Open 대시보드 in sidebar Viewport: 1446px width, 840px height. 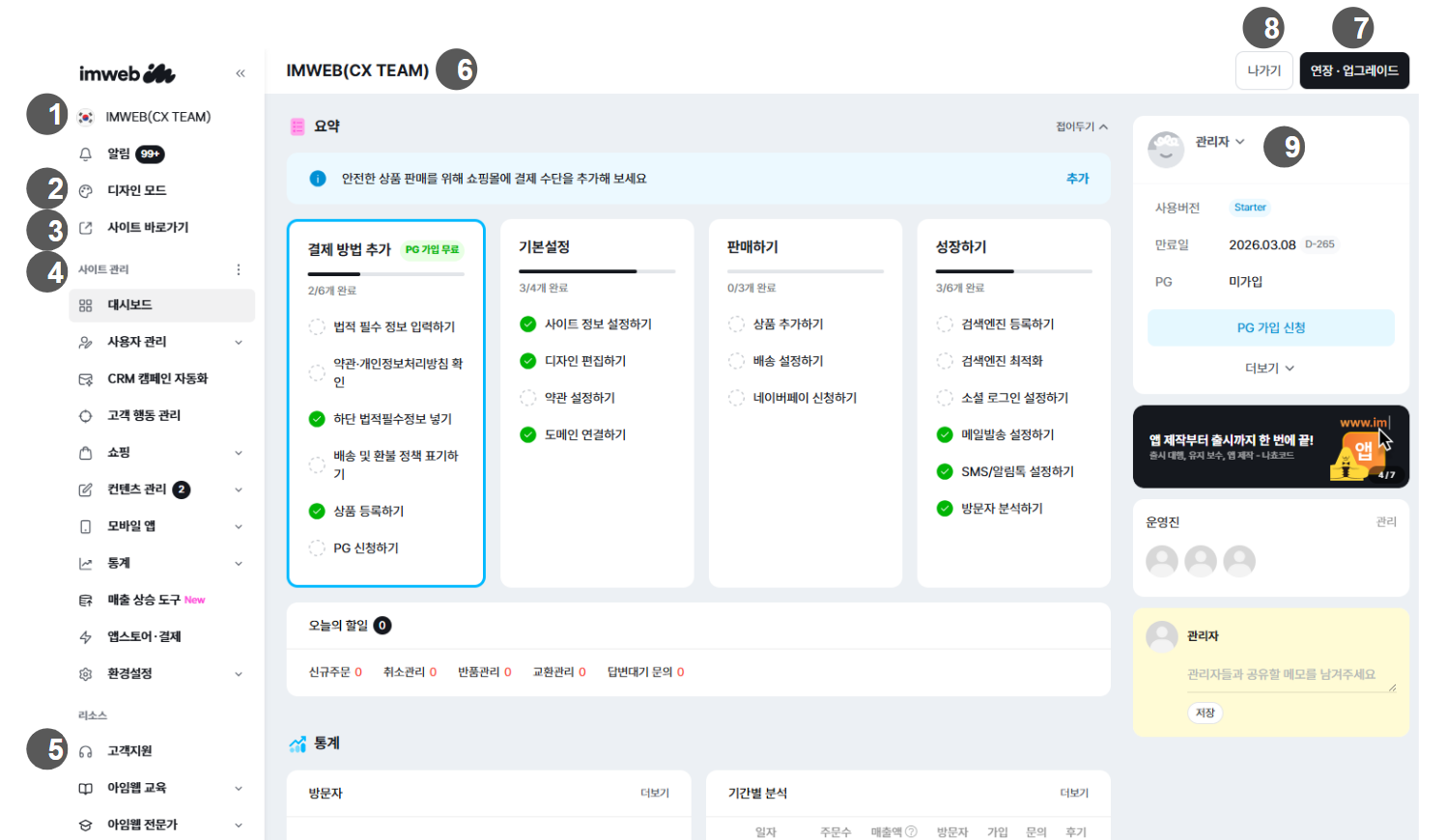(161, 305)
